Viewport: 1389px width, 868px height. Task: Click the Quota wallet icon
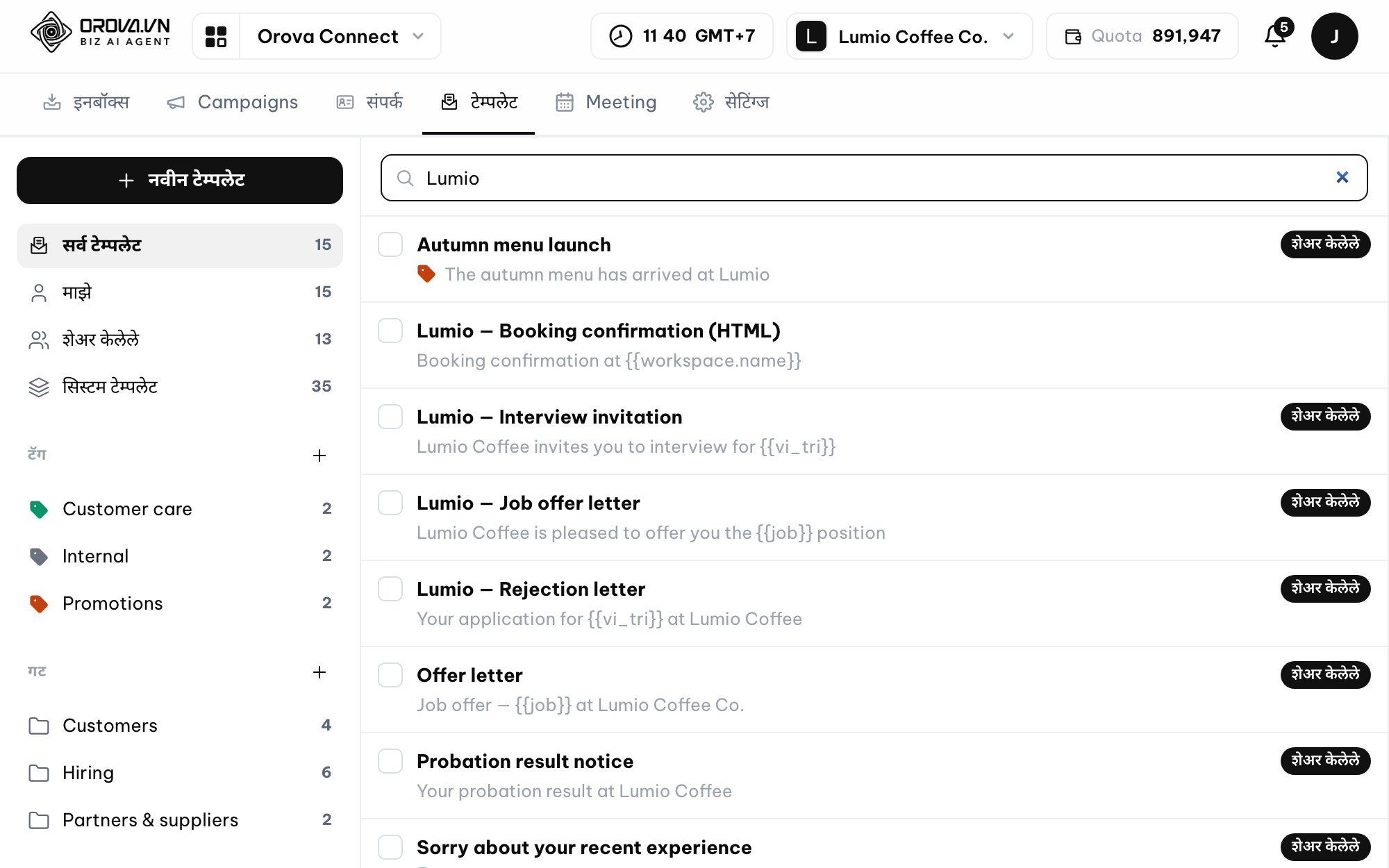[x=1073, y=36]
